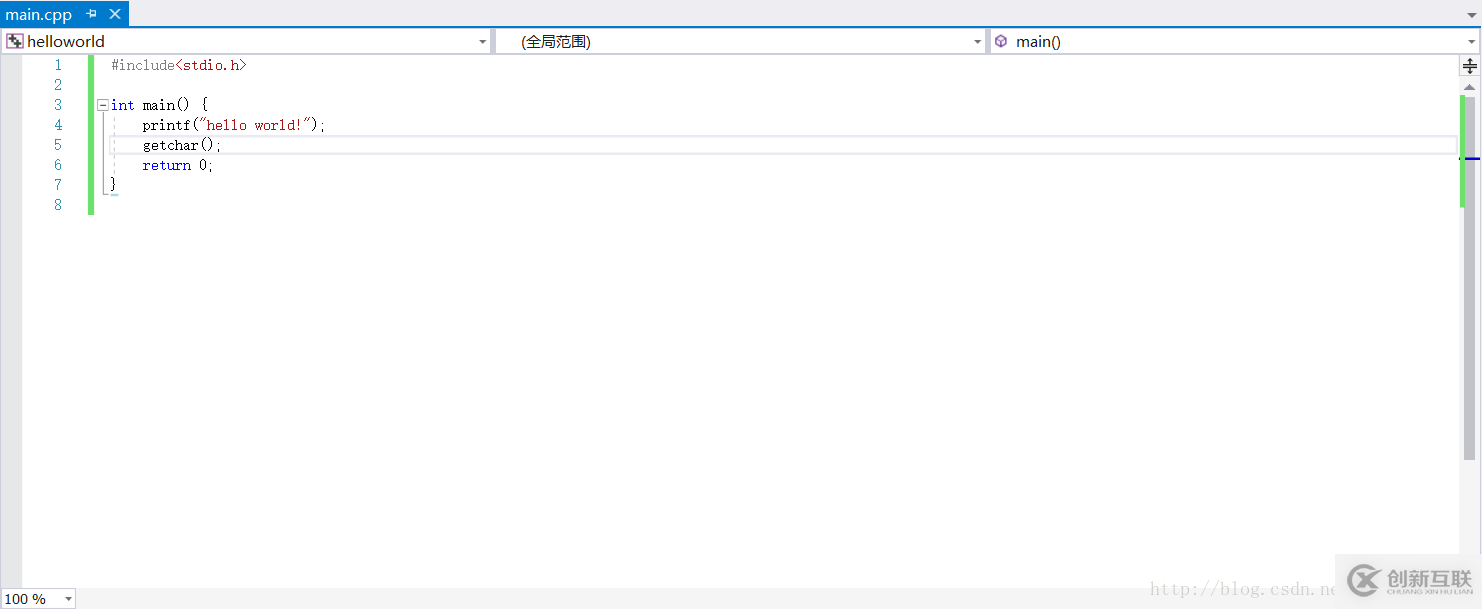Click the printf statement text
Screen dimensions: 1482x609
(234, 125)
